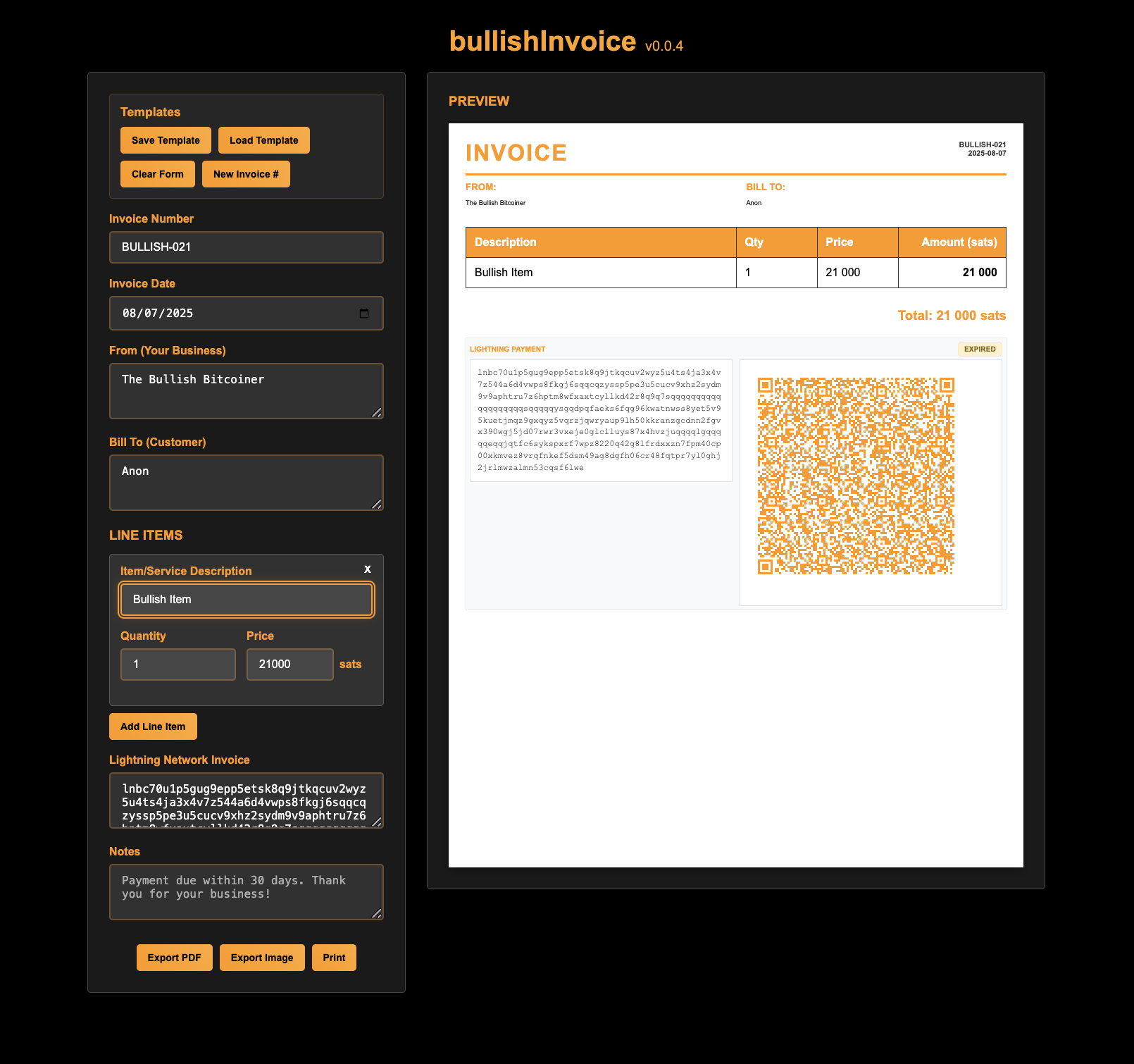Click the PREVIEW heading

pyautogui.click(x=479, y=101)
